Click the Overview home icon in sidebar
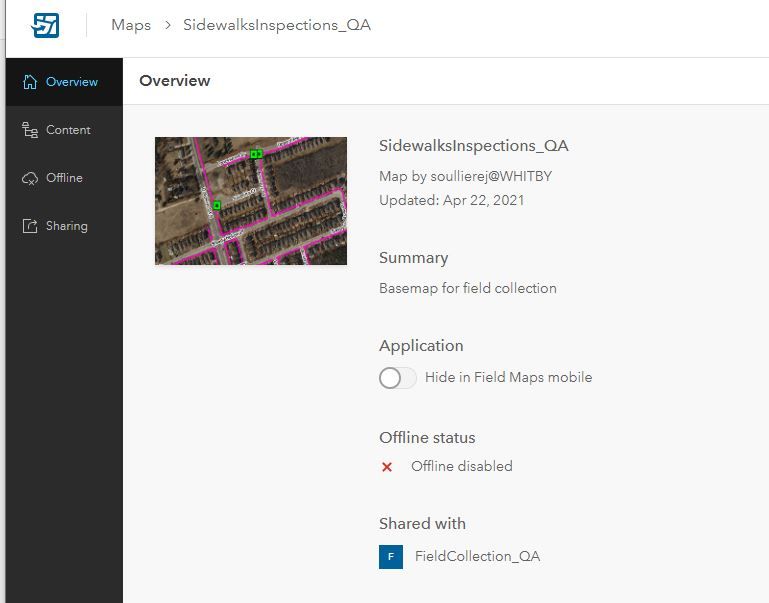This screenshot has height=603, width=769. (x=30, y=82)
